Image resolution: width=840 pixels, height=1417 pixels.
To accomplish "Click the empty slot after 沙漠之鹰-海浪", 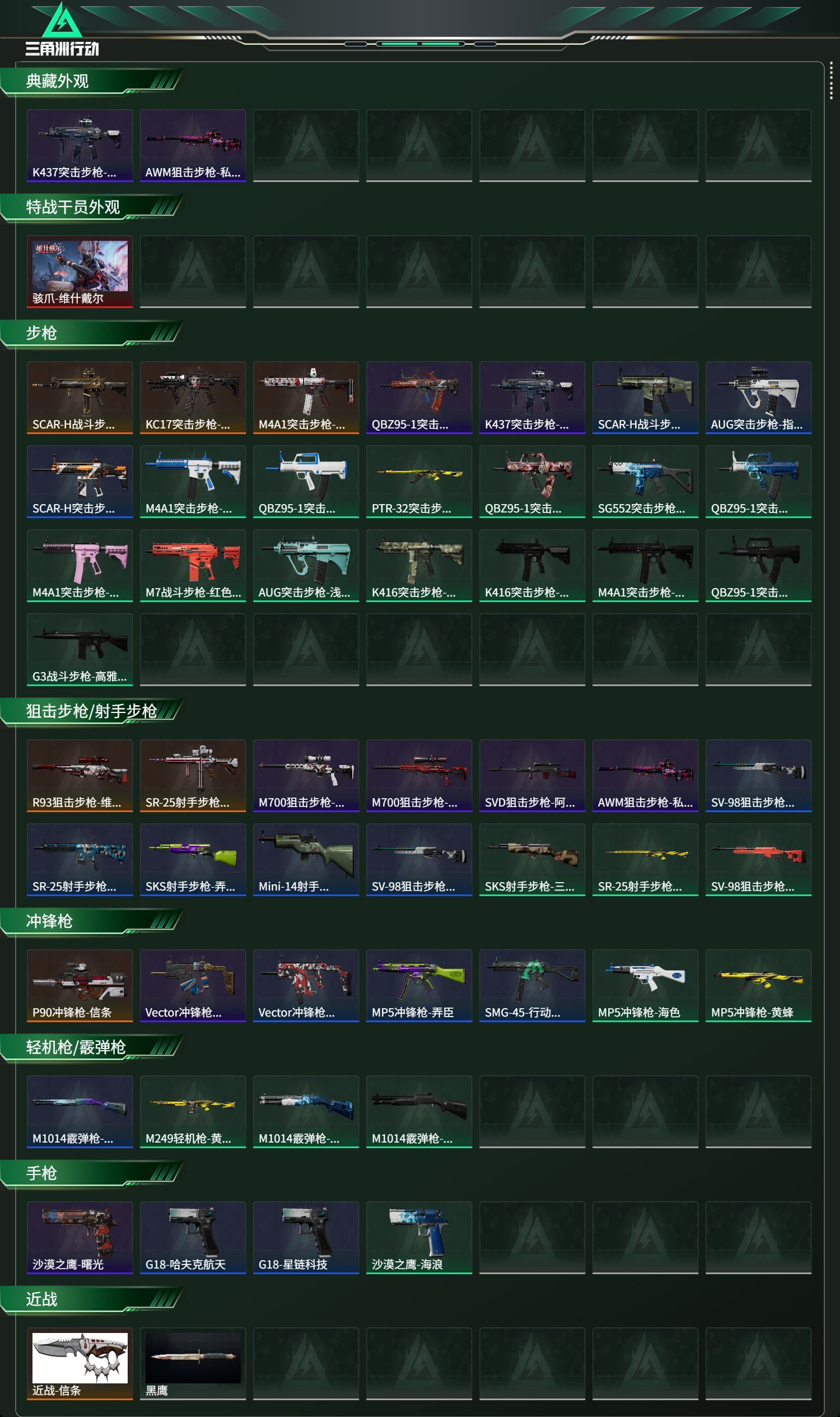I will tap(532, 1238).
